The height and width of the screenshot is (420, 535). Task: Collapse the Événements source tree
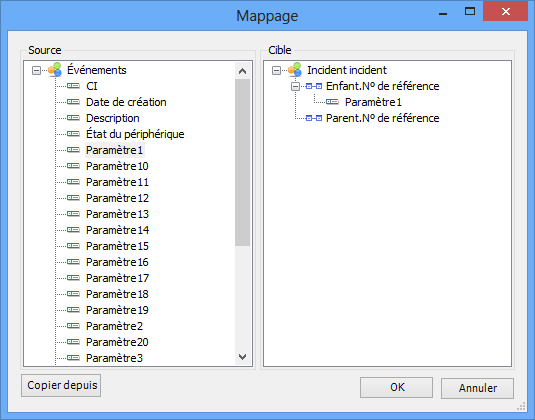36,71
